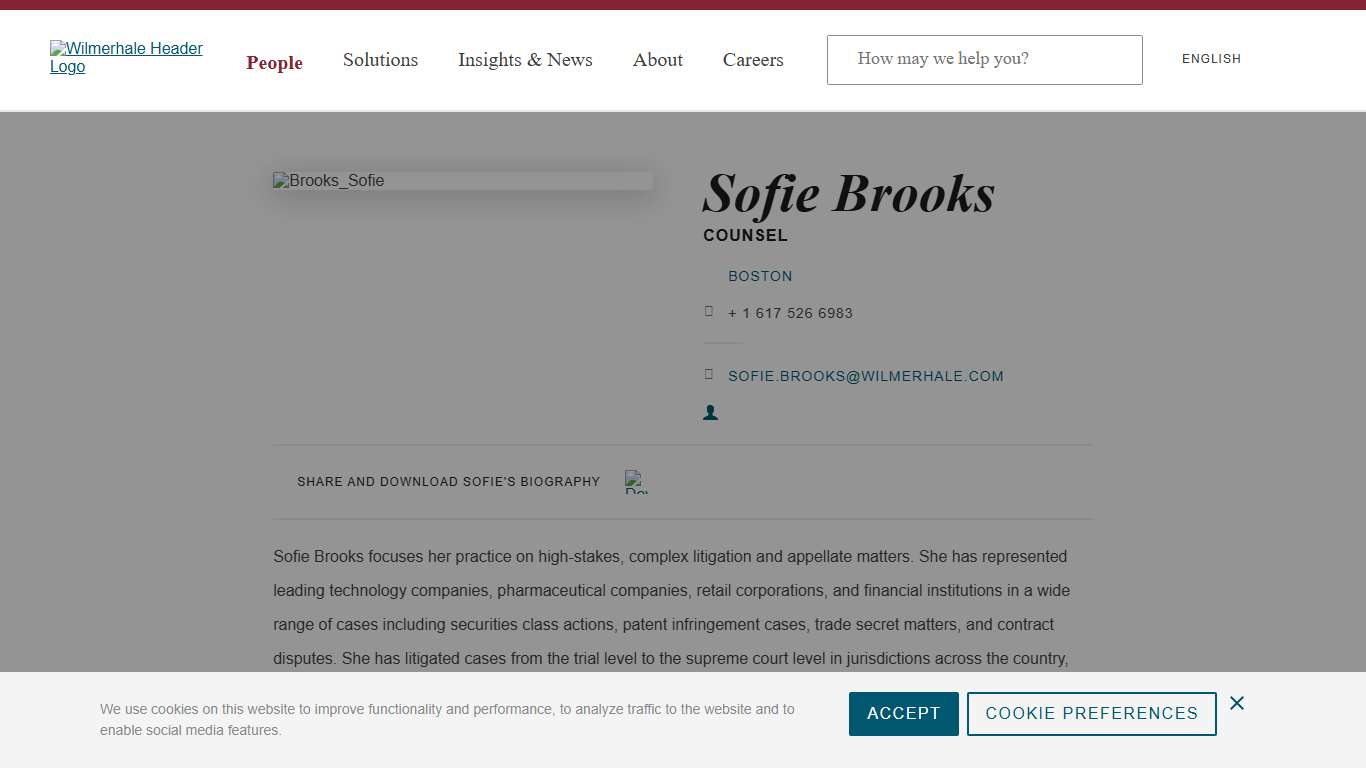Open the People menu

(x=274, y=62)
